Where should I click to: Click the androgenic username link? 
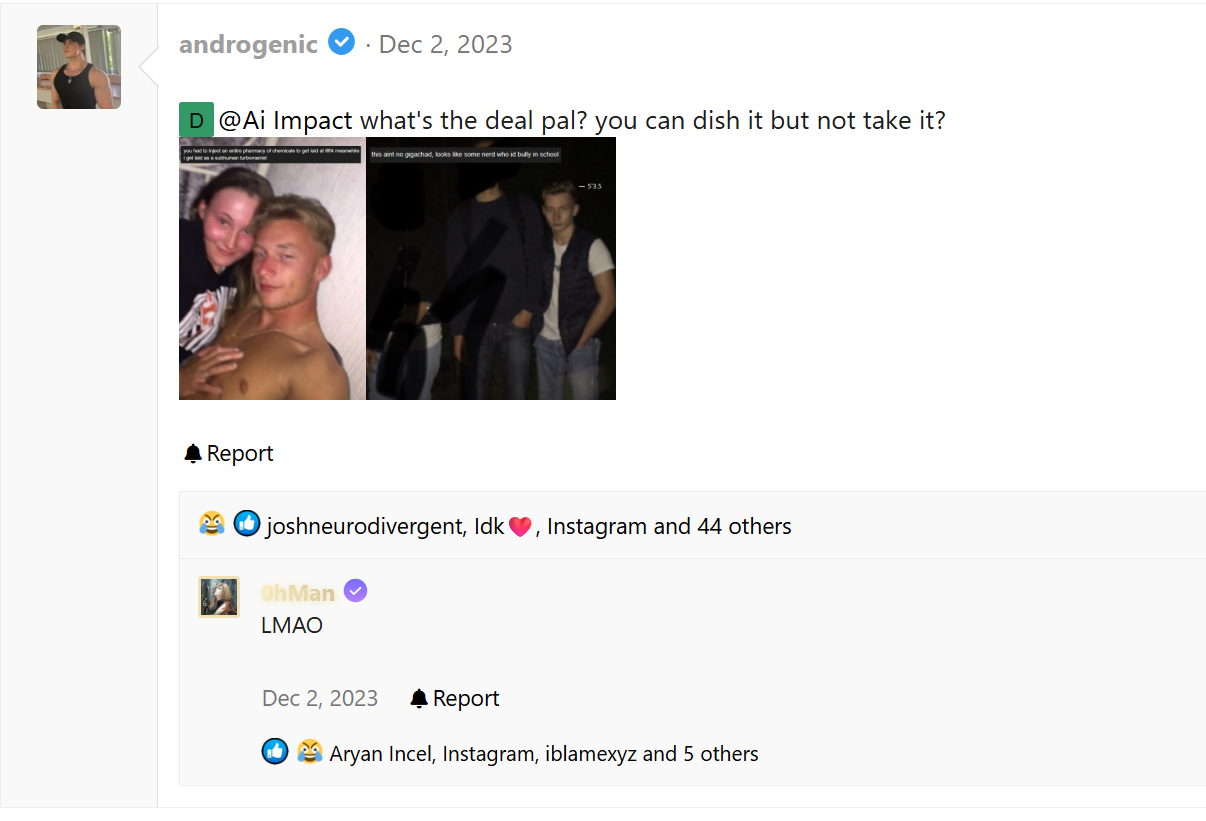point(248,44)
